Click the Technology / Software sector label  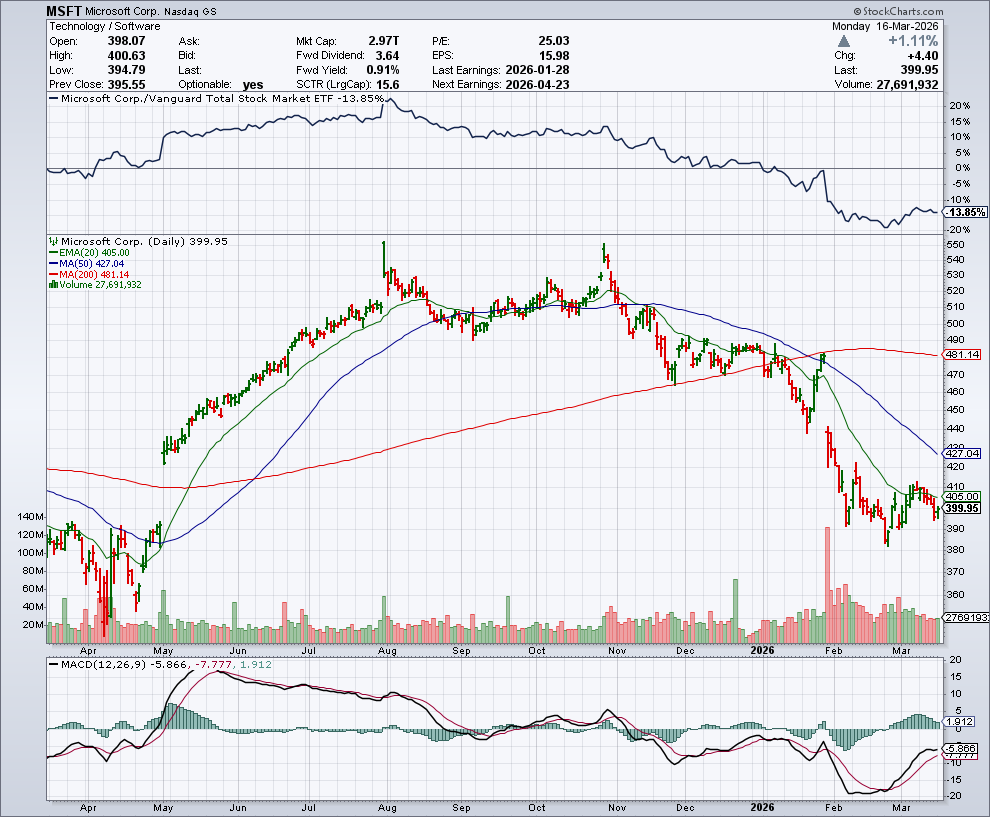click(105, 27)
